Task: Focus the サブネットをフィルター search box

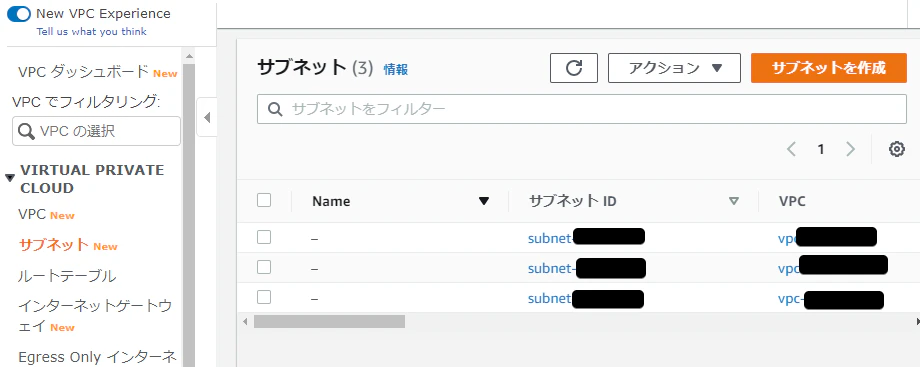Action: 581,109
